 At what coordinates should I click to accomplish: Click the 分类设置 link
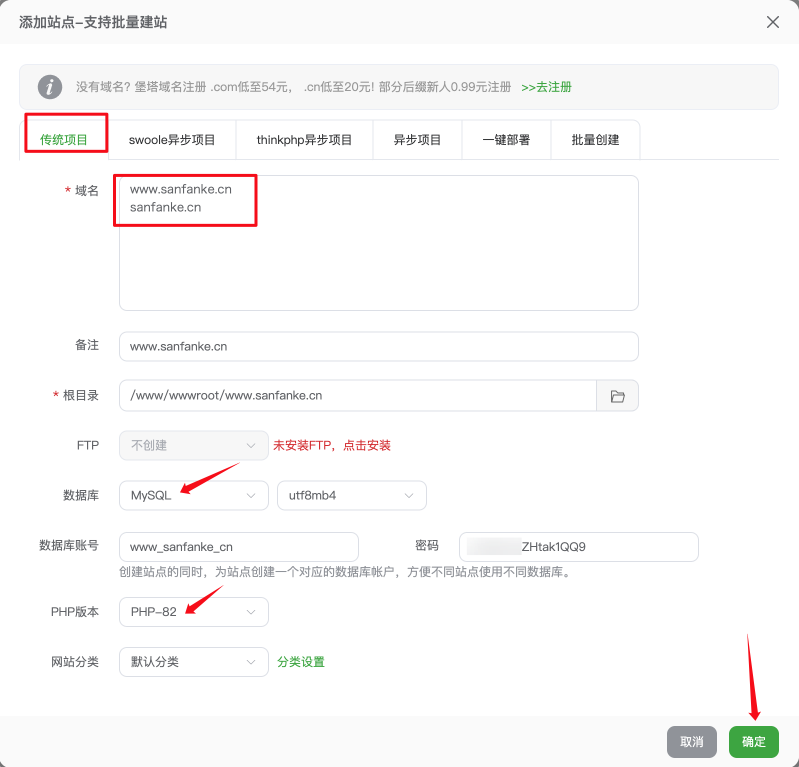[x=301, y=662]
